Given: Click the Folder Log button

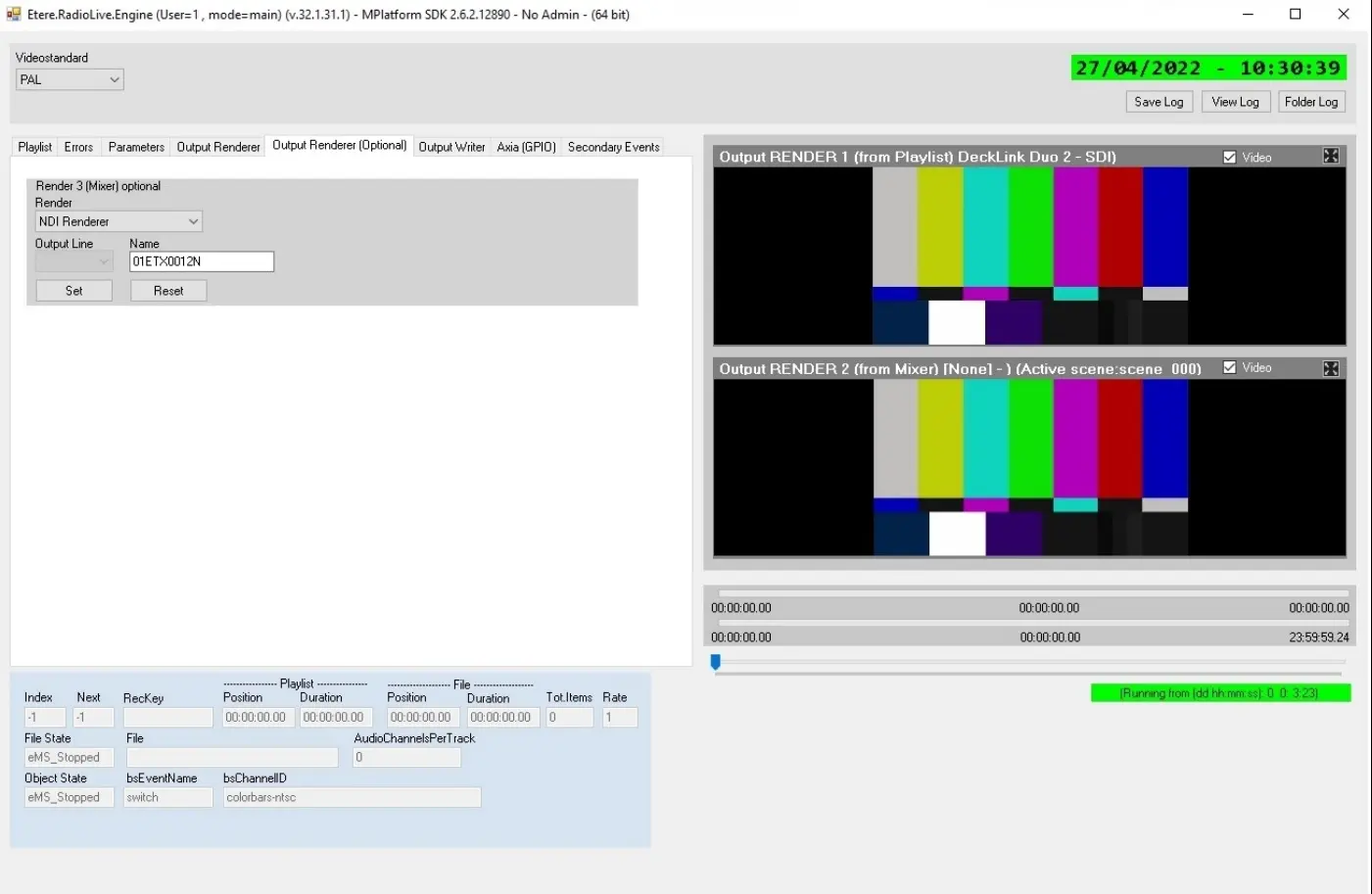Looking at the screenshot, I should [x=1310, y=102].
